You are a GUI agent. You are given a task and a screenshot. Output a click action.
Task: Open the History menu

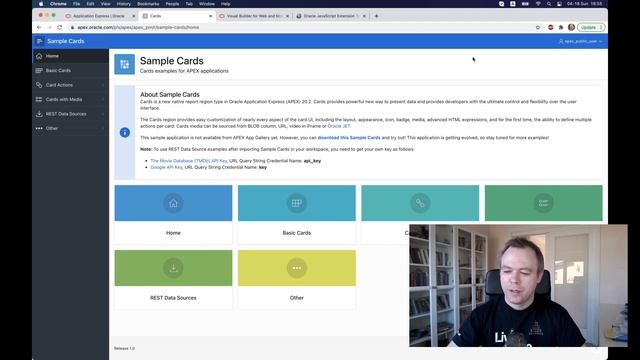click(124, 4)
